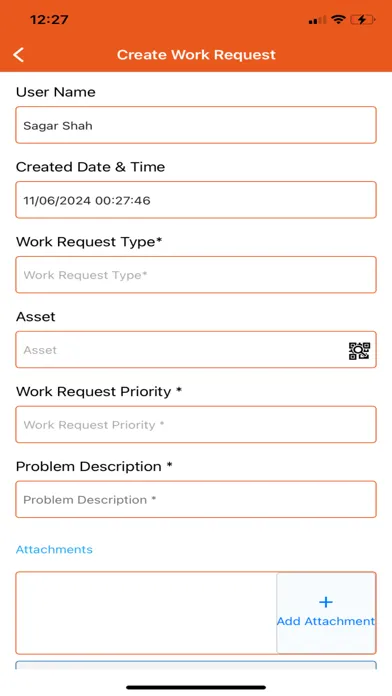This screenshot has width=392, height=696.
Task: Open the Work Request Priority selector
Action: 196,424
